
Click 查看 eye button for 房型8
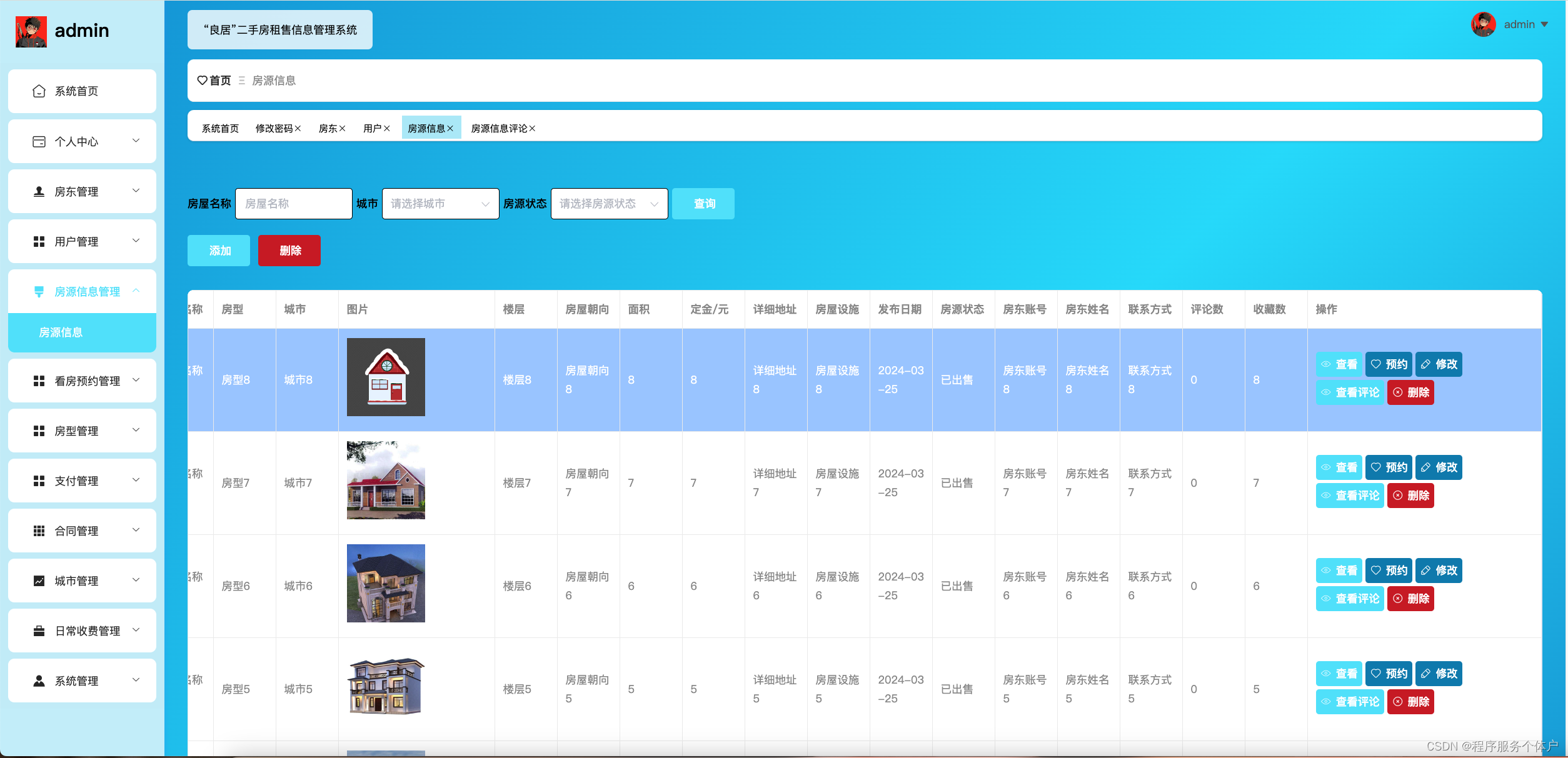1339,364
